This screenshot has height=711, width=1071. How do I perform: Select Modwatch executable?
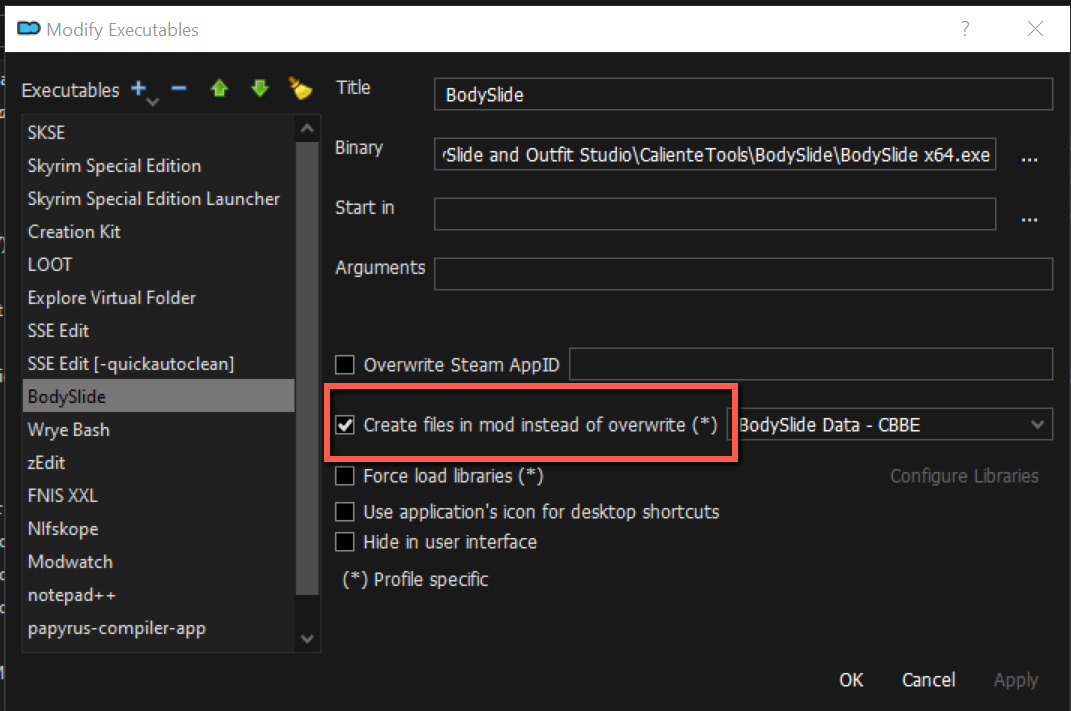pos(158,561)
